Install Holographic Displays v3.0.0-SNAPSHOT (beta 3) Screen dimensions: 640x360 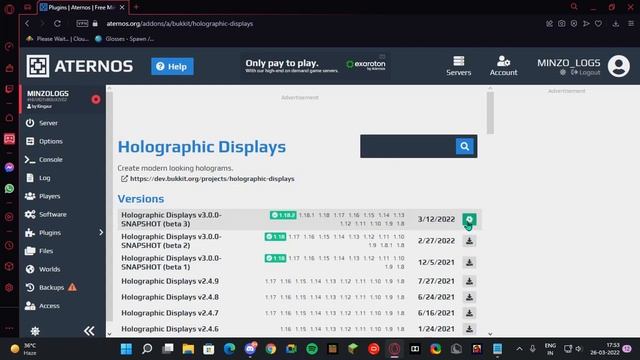point(469,219)
